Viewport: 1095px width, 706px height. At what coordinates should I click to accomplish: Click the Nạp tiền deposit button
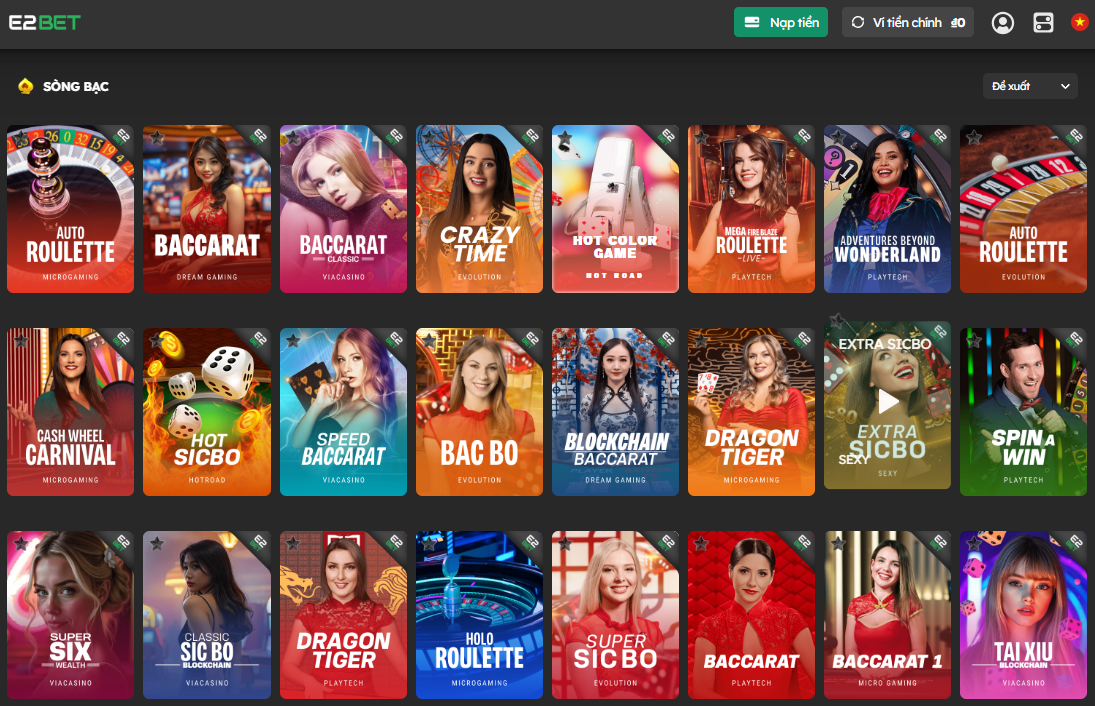tap(781, 22)
